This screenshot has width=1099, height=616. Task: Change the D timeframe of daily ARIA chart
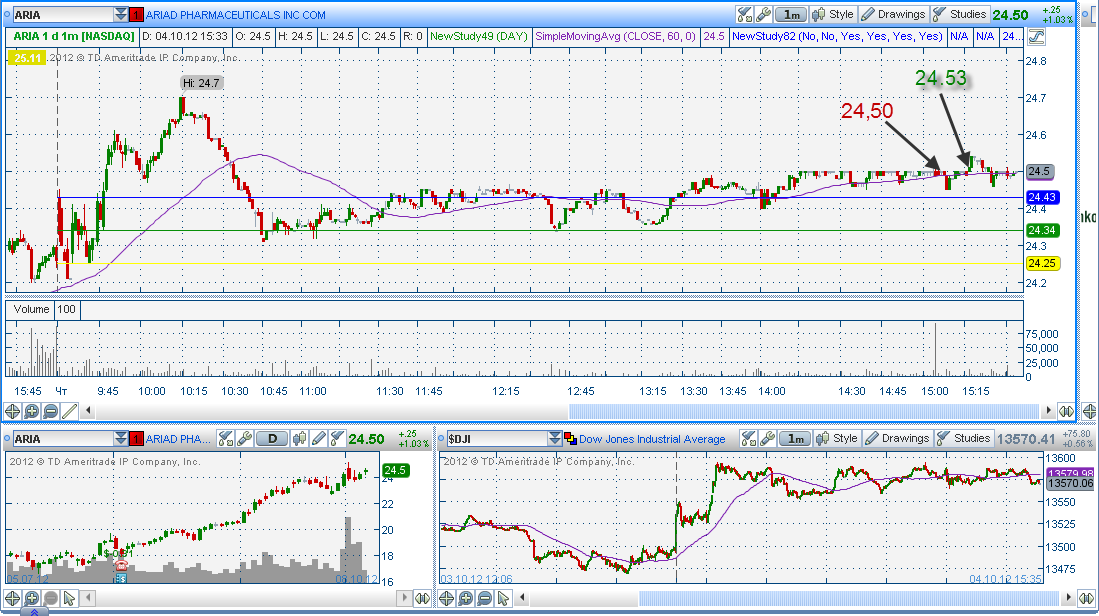click(272, 439)
